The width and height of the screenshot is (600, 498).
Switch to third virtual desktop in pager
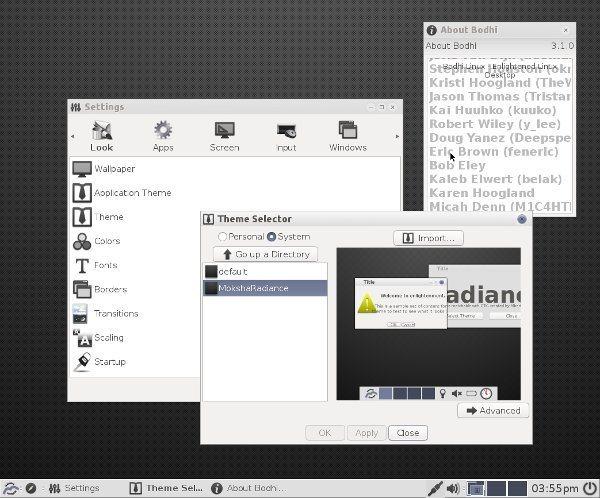(x=517, y=489)
